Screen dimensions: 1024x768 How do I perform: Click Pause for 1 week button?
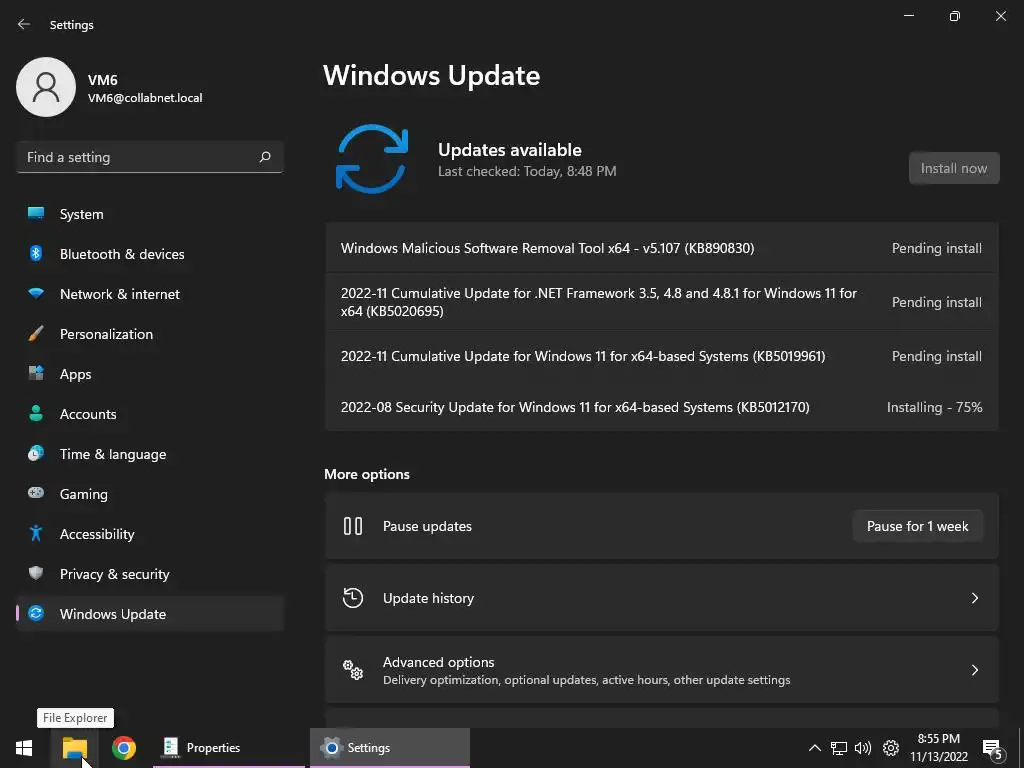click(x=918, y=526)
